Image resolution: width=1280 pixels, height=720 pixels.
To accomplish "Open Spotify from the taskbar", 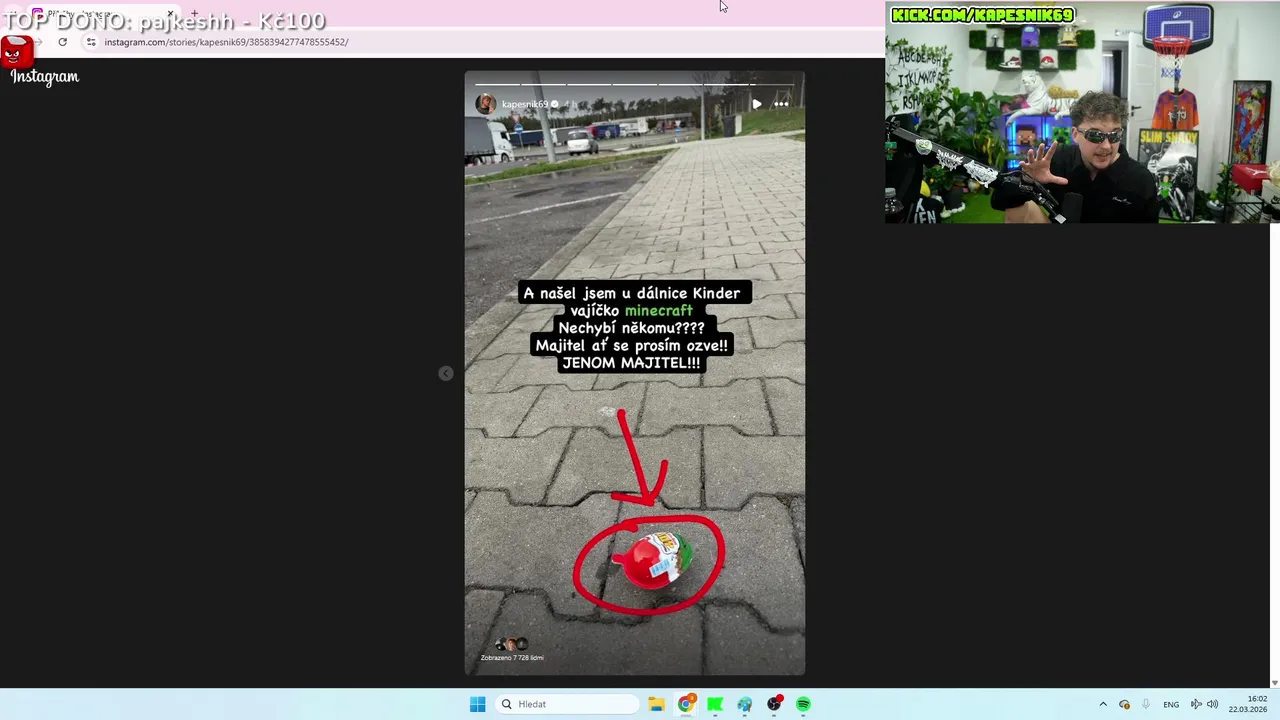I will (x=803, y=704).
